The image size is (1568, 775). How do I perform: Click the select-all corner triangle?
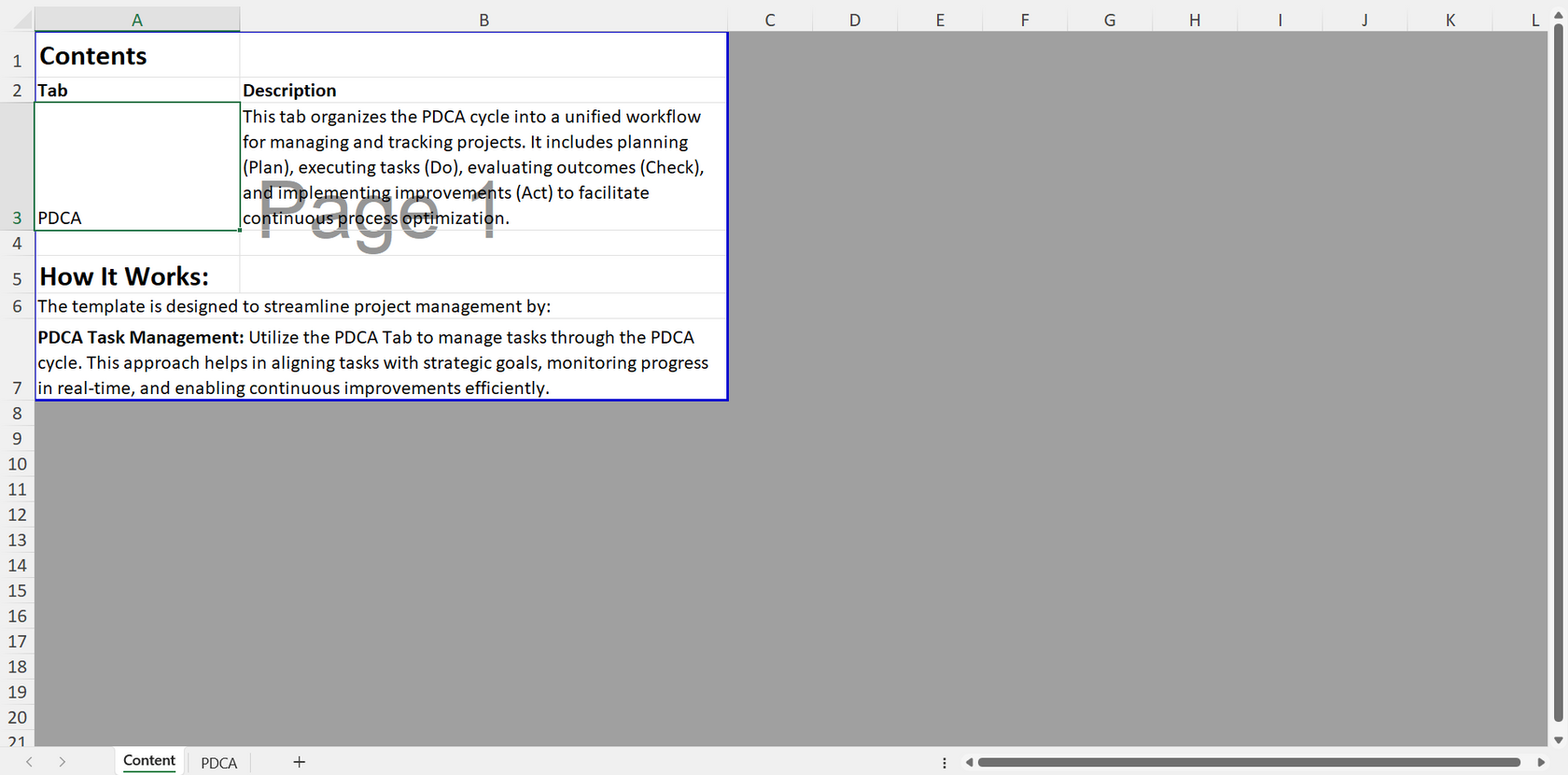point(22,19)
